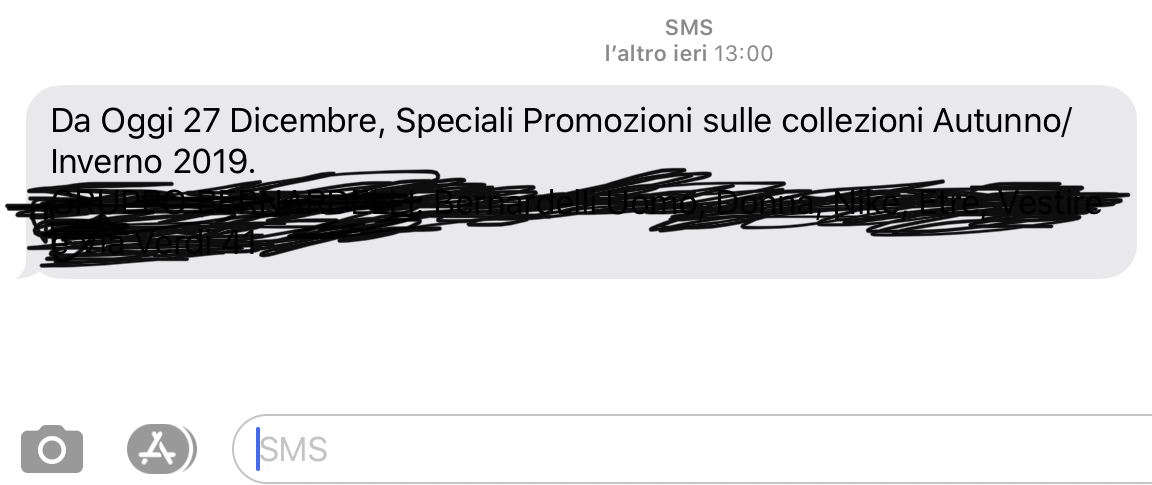Tap the '13:00' time label

[744, 54]
